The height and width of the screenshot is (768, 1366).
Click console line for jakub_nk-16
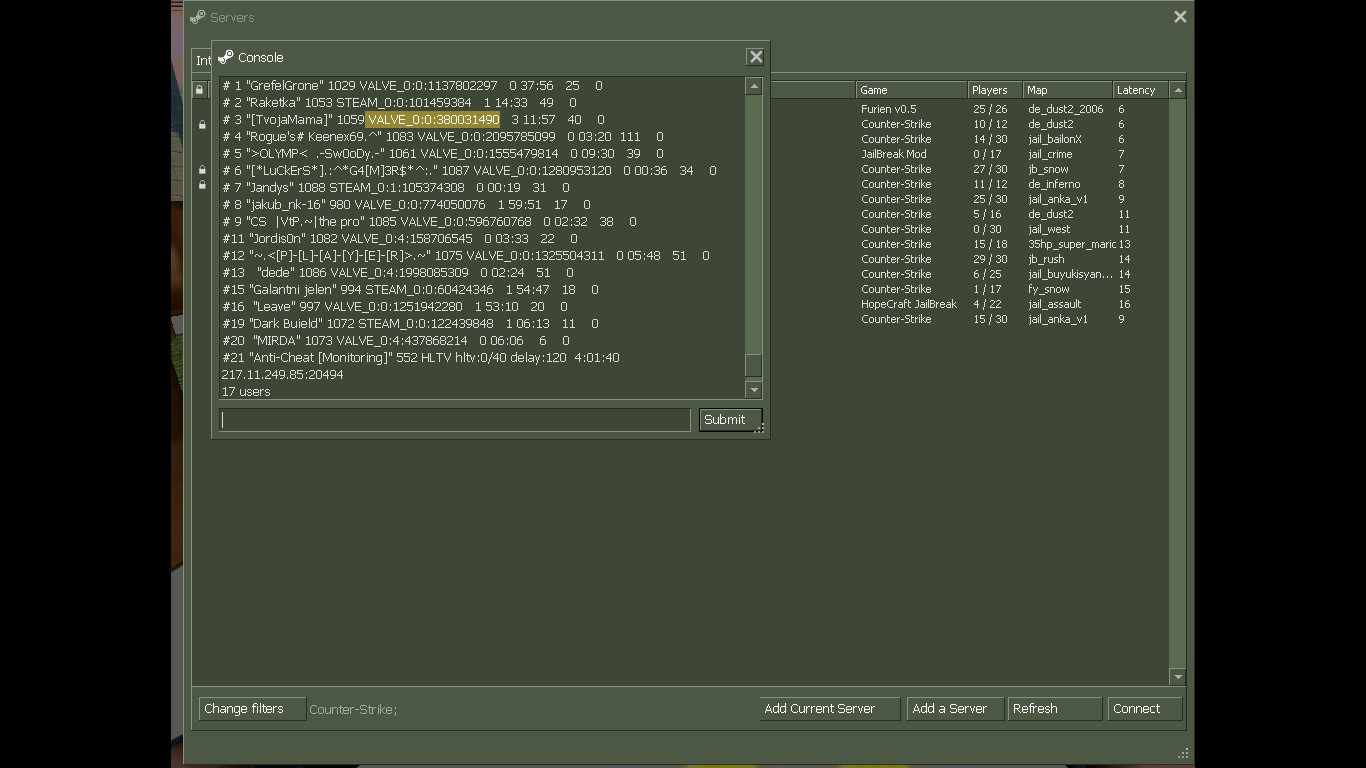[x=406, y=205]
